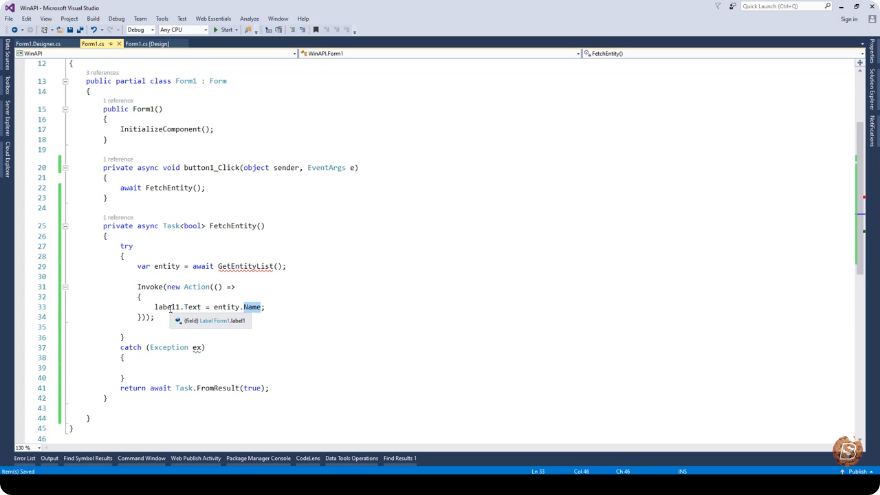Collapse the Invoke lambda outlining region
The image size is (880, 495).
(x=65, y=287)
